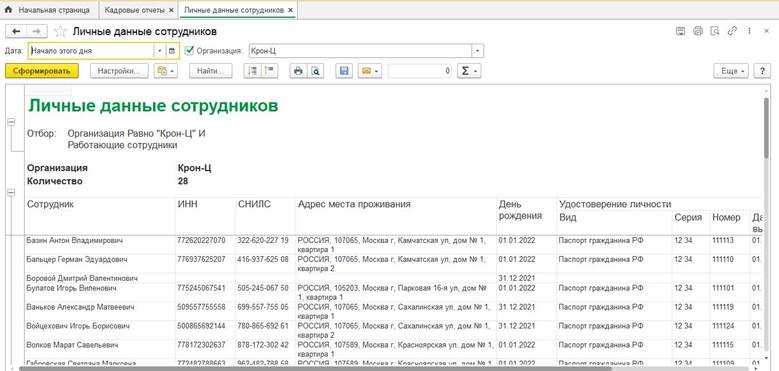Open the vertical dots menu at top right
The width and height of the screenshot is (779, 371).
click(x=749, y=31)
